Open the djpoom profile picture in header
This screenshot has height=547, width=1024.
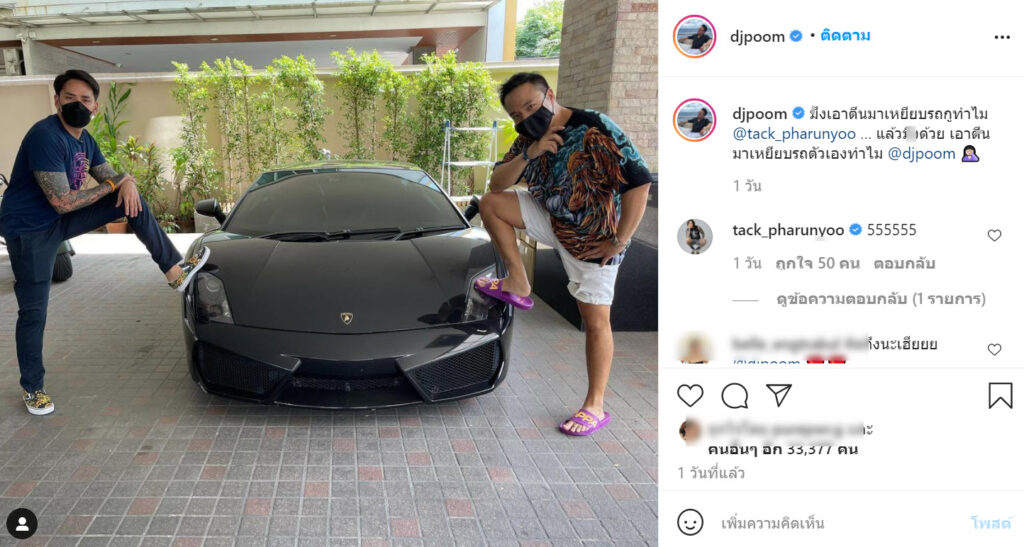694,37
